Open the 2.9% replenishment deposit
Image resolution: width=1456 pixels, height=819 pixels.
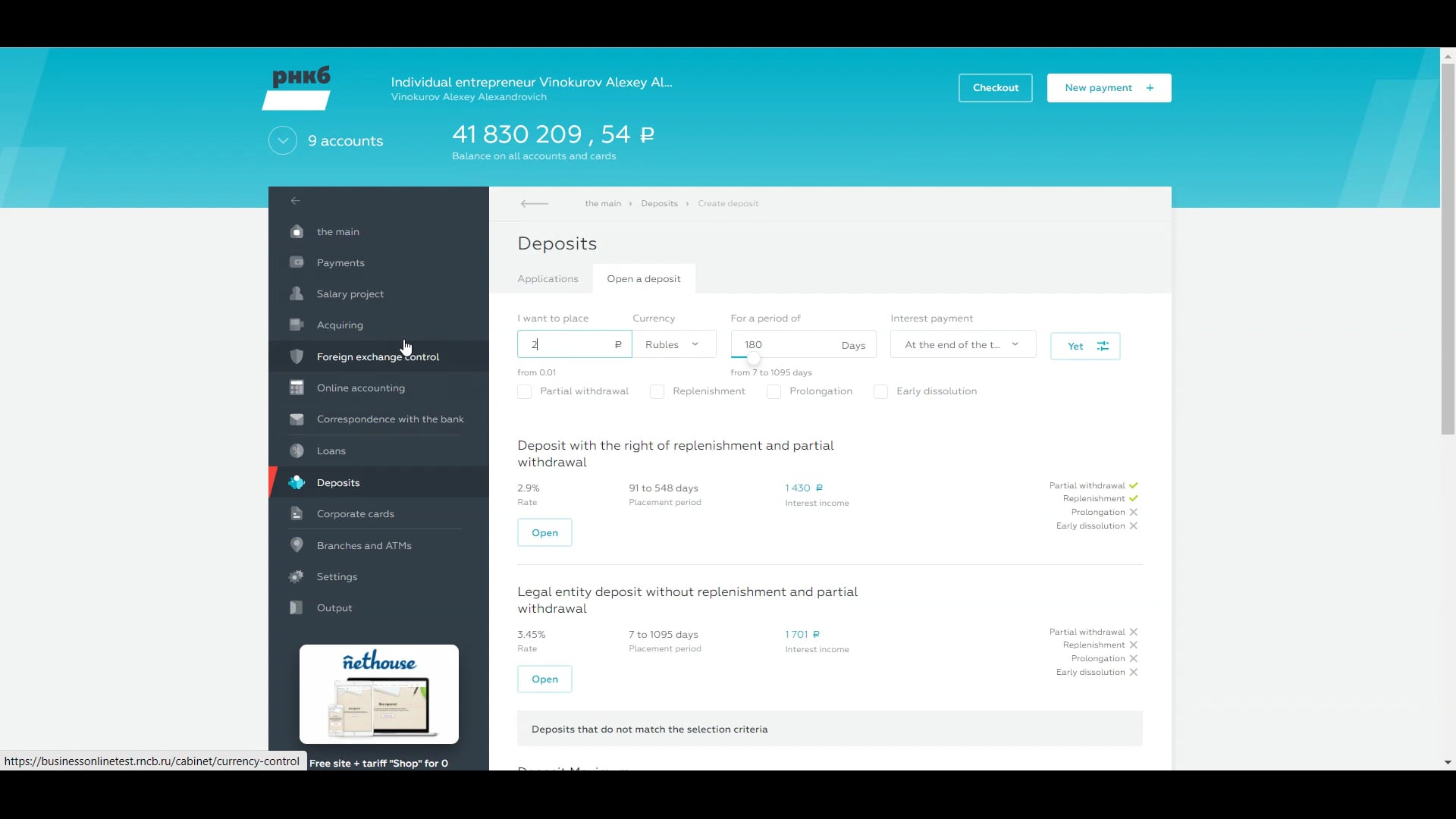click(544, 532)
